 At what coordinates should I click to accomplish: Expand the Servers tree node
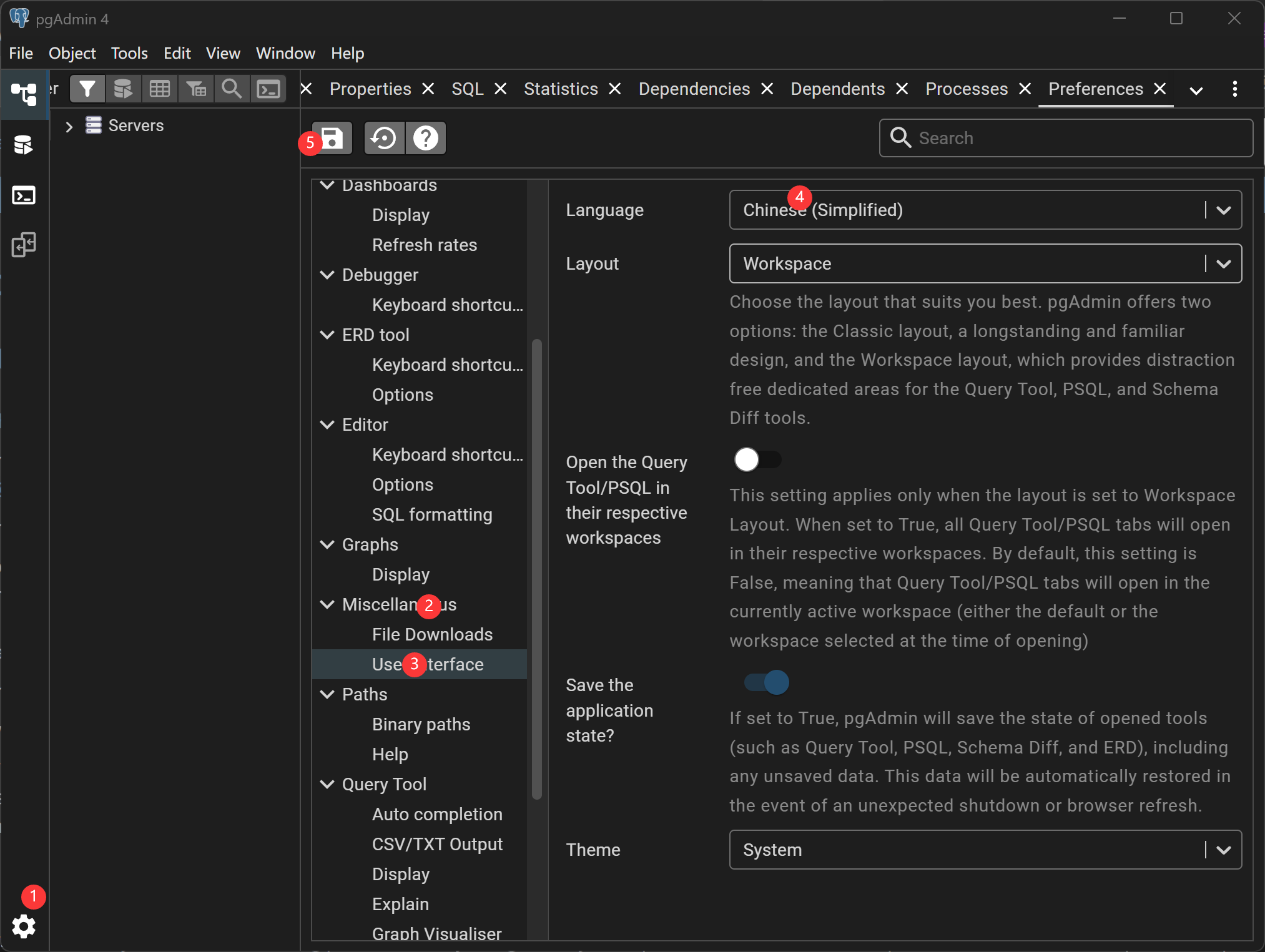click(69, 126)
